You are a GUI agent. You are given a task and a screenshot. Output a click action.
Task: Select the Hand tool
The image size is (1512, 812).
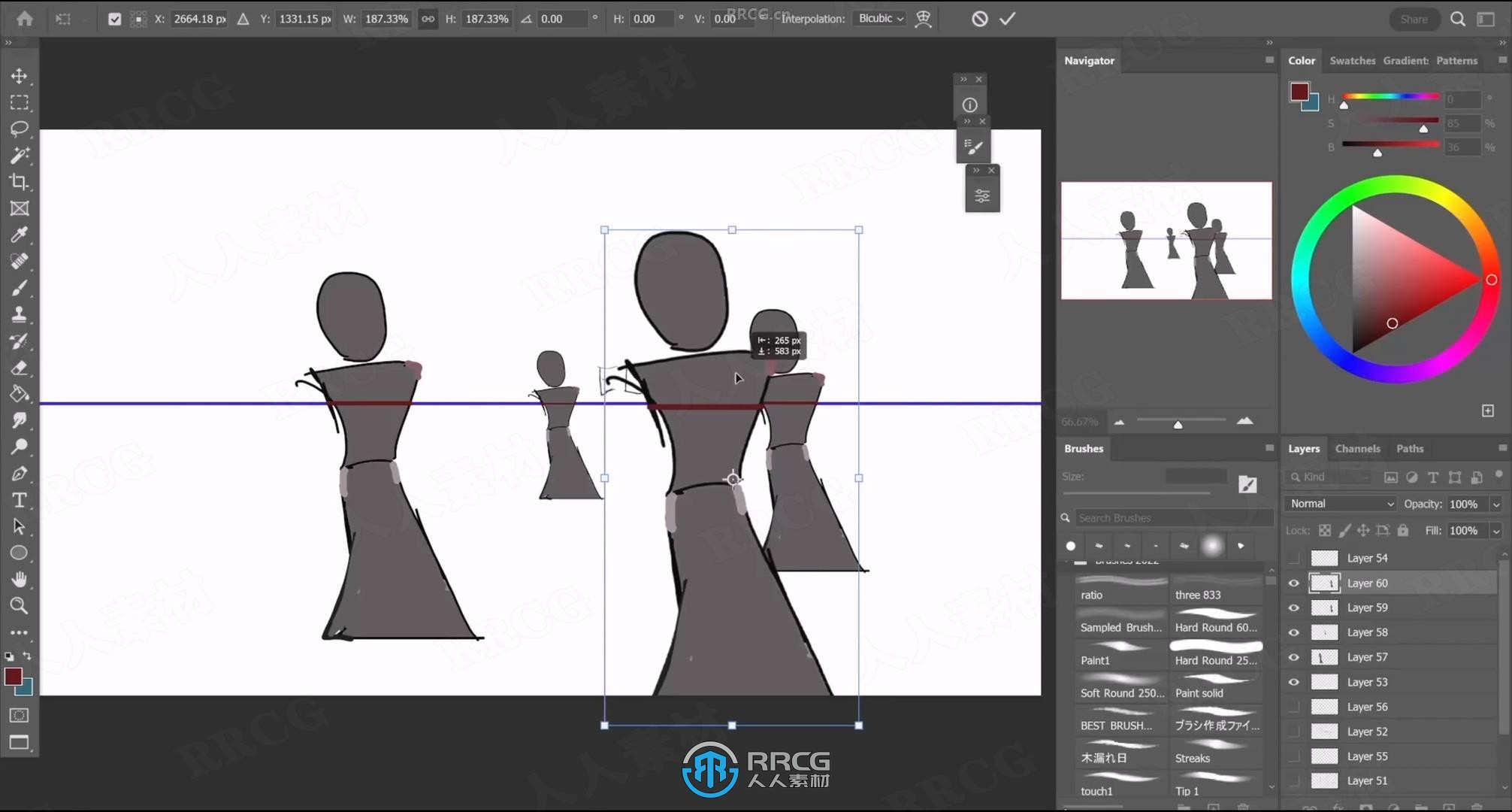pos(20,579)
